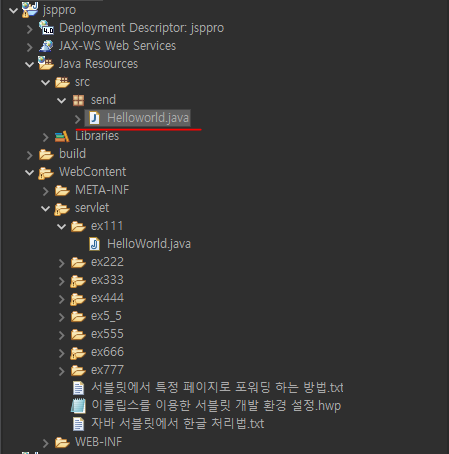Click the ex555 folder icon
The width and height of the screenshot is (449, 454).
coord(78,334)
